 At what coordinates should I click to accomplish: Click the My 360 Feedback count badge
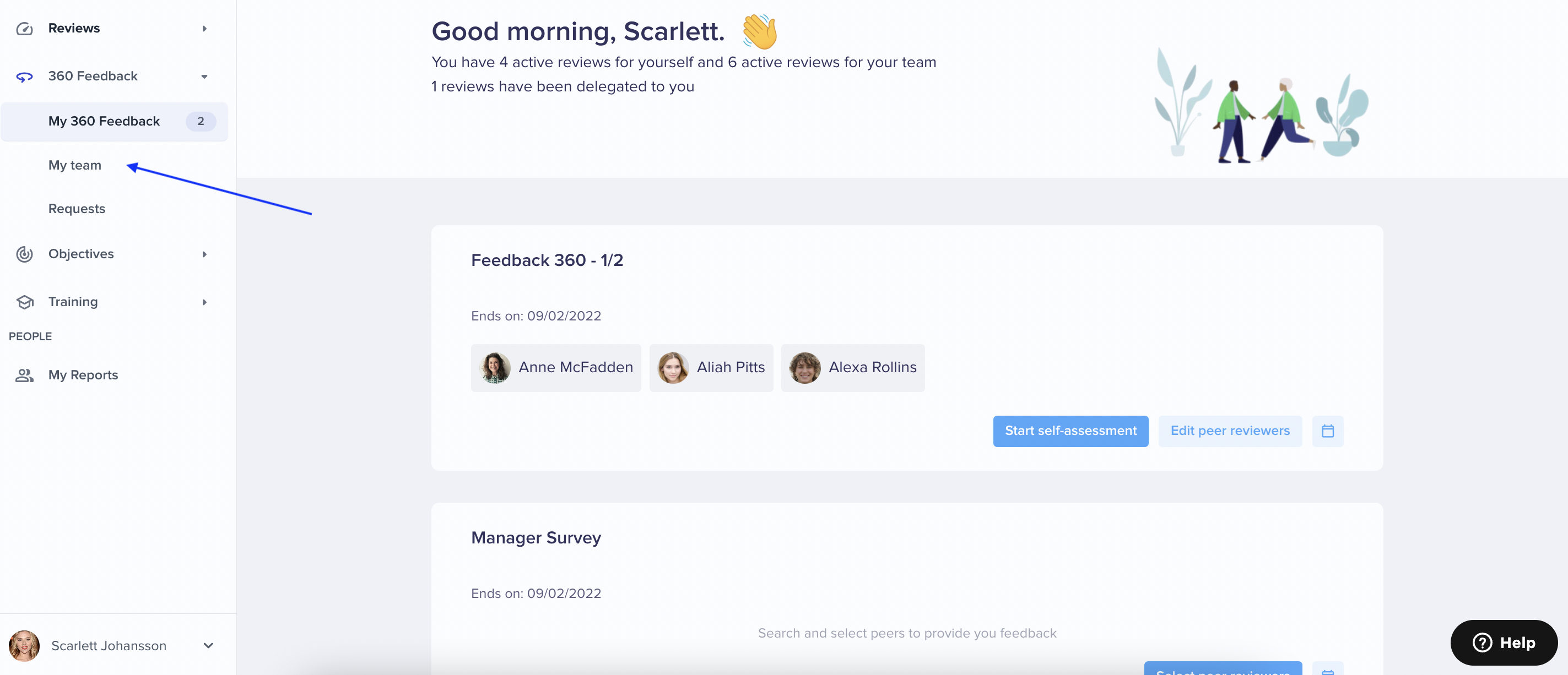coord(201,122)
